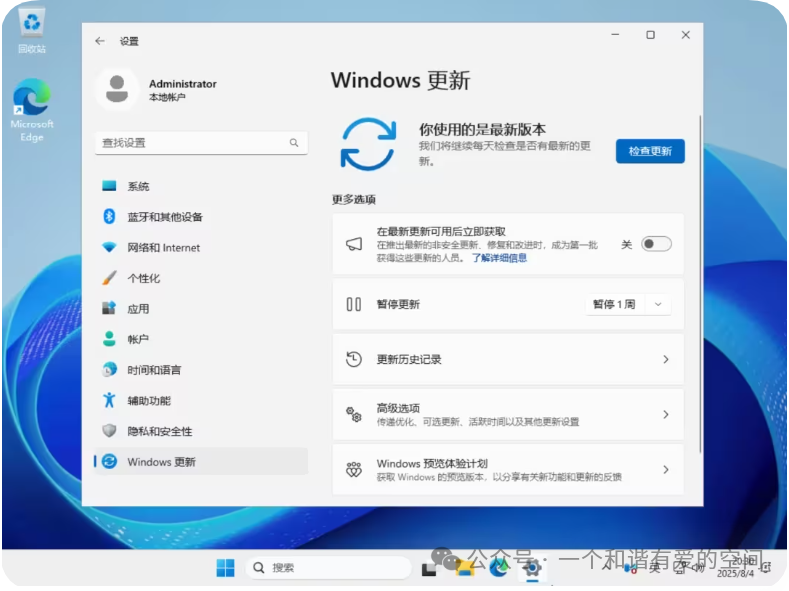Screen dimensions: 789x591
Task: Go to Bluetooth and other devices
Action: coord(164,217)
